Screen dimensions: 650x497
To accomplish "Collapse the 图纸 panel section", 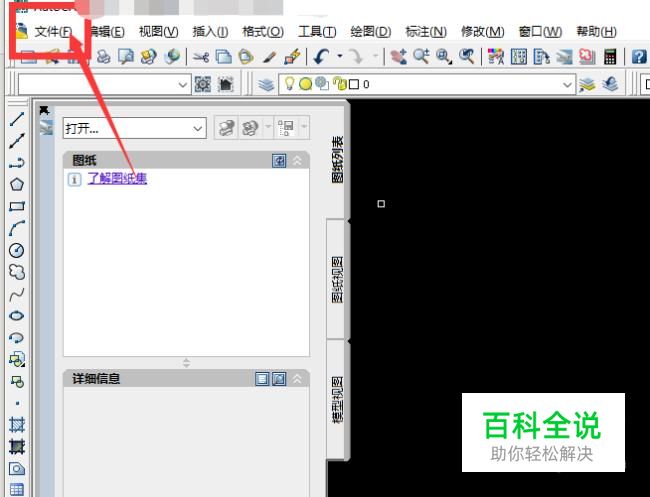I will pos(297,160).
